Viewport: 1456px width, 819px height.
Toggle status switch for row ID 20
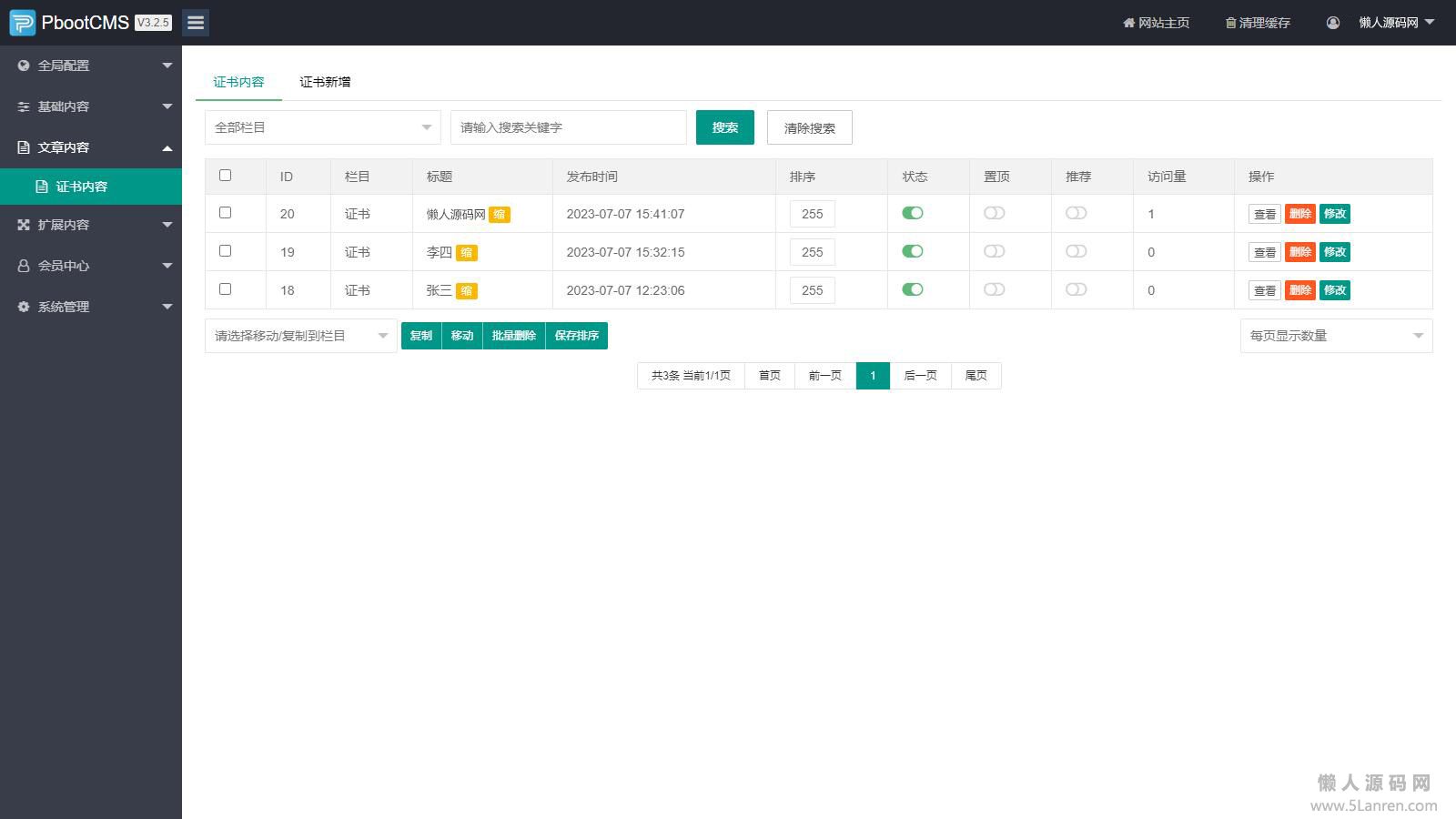913,213
